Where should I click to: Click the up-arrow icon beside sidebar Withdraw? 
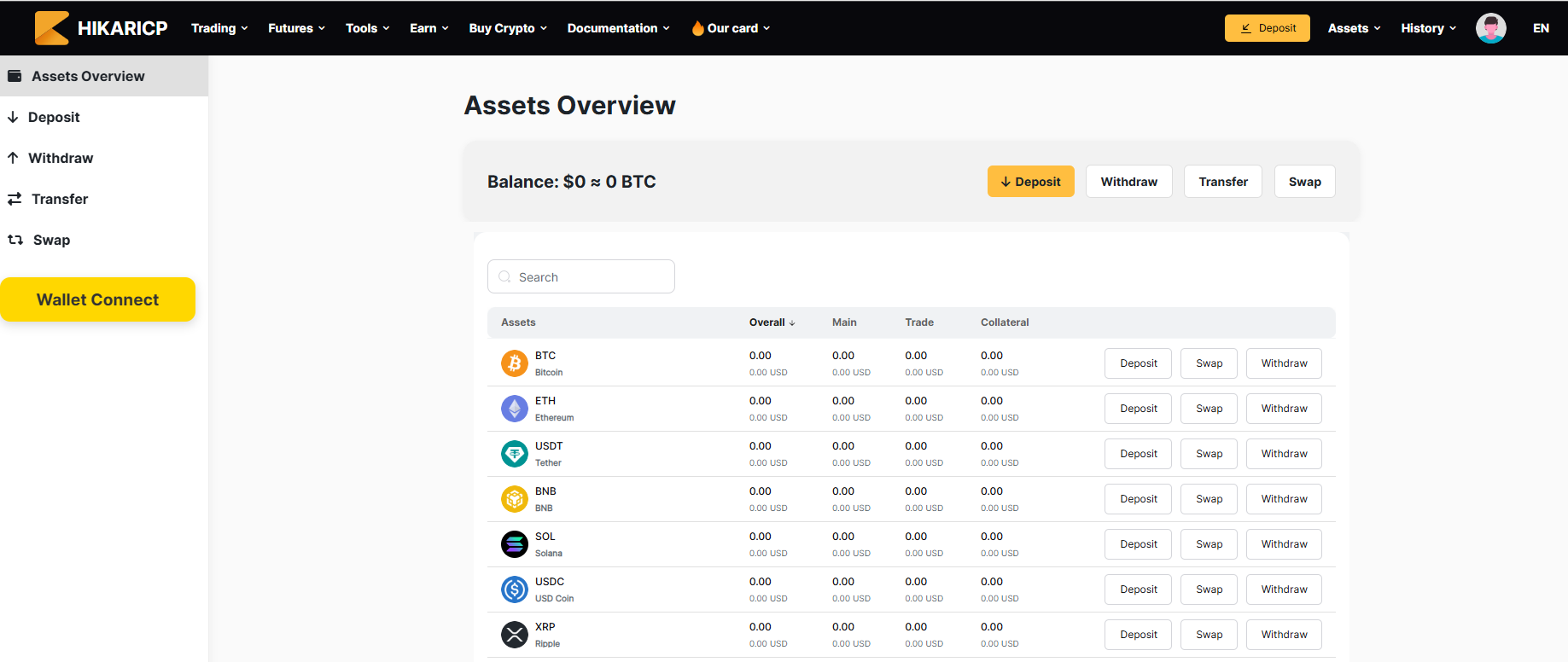(x=13, y=158)
